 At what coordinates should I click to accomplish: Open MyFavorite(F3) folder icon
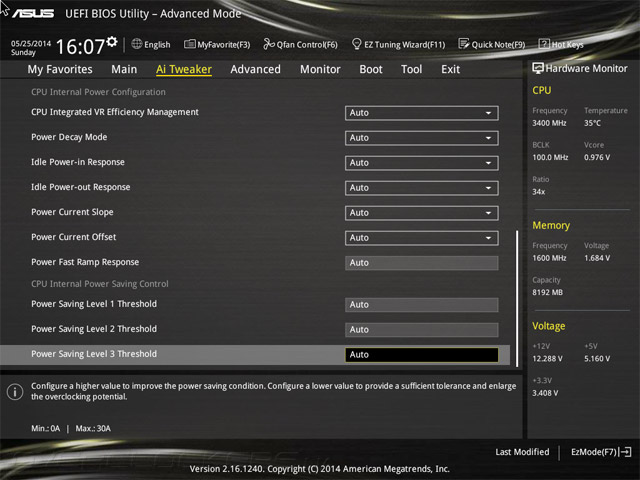point(190,44)
